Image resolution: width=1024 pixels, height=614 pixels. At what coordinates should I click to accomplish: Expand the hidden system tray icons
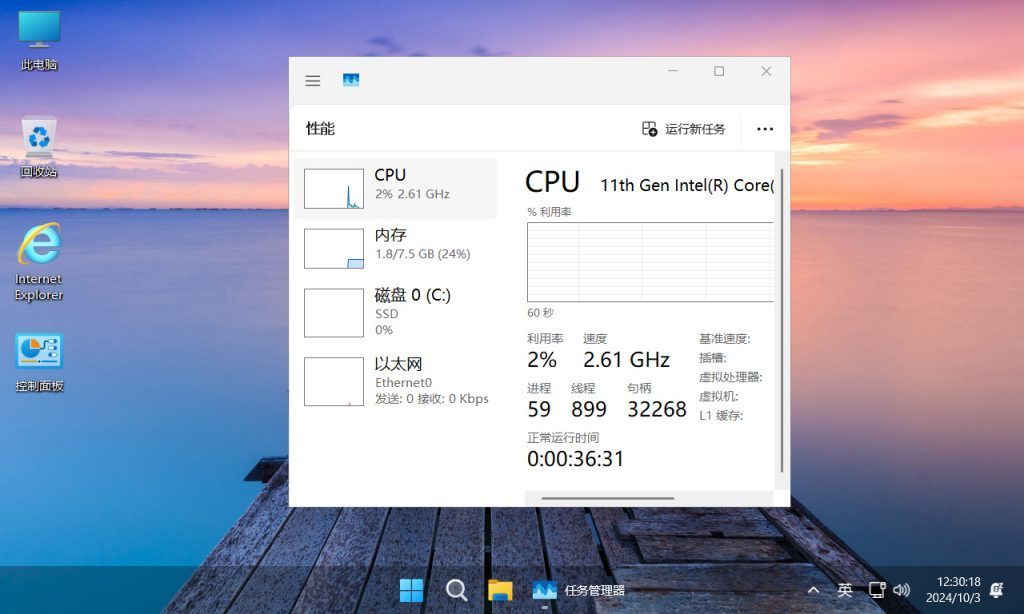[x=814, y=590]
